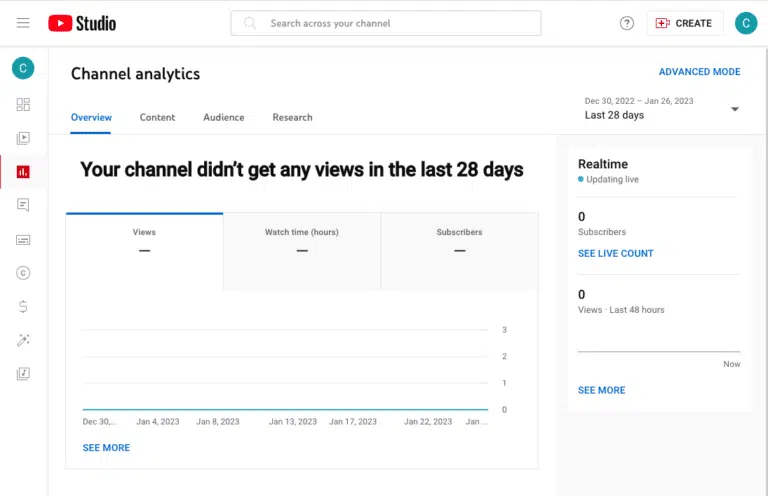This screenshot has width=768, height=496.
Task: Click the Jan 22, 2023 chart axis label
Action: [428, 422]
